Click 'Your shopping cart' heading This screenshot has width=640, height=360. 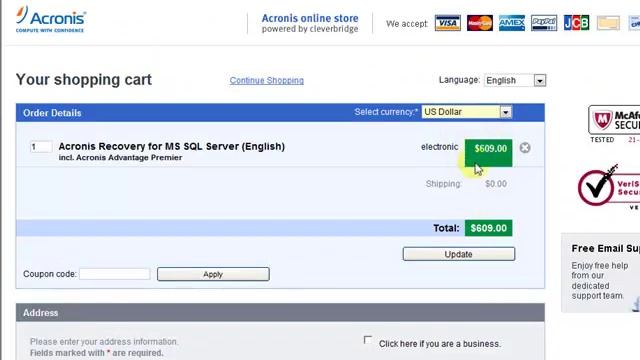84,80
